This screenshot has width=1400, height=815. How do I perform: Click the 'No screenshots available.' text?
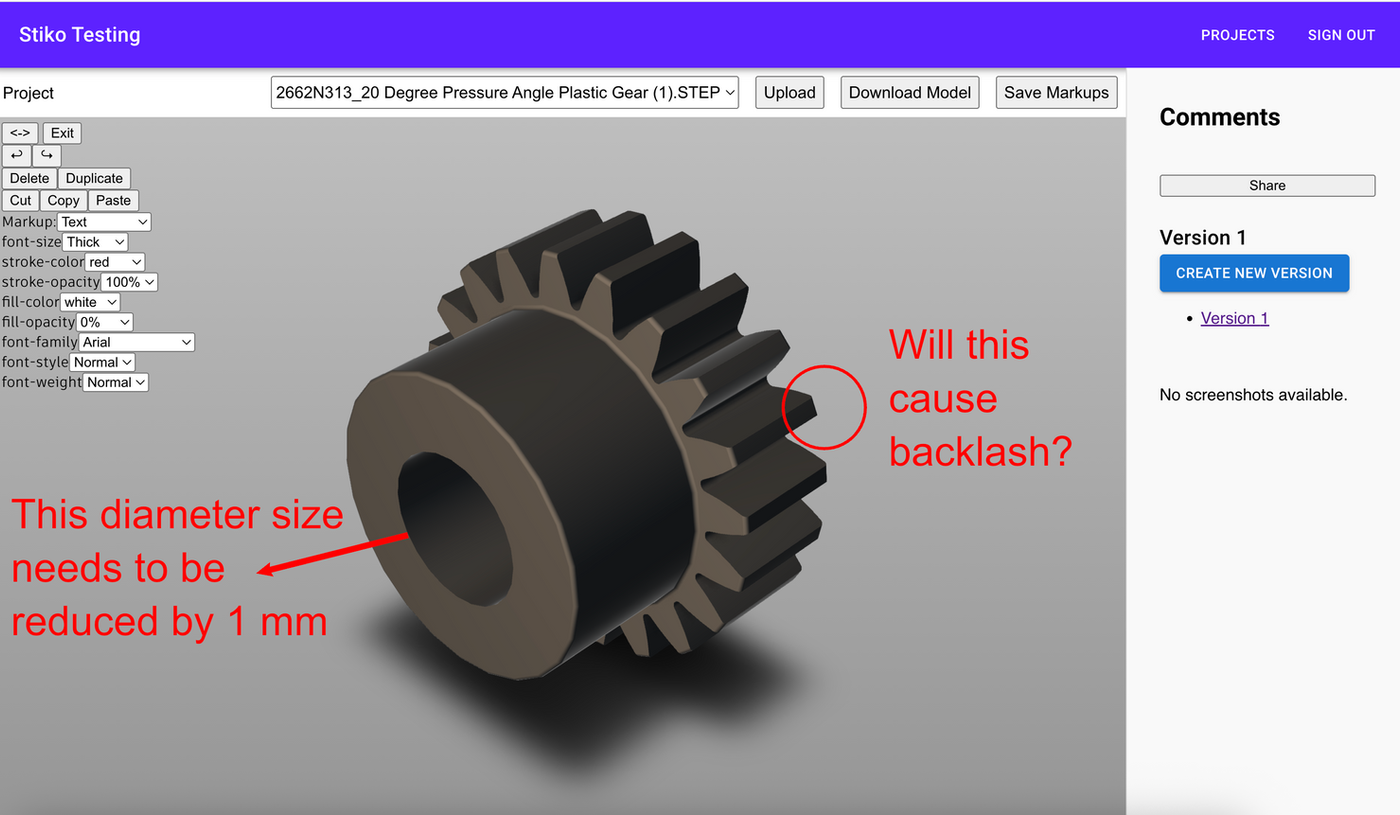tap(1253, 395)
